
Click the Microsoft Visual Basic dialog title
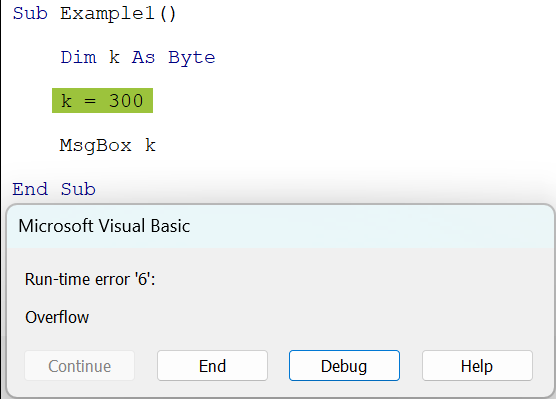click(x=104, y=226)
